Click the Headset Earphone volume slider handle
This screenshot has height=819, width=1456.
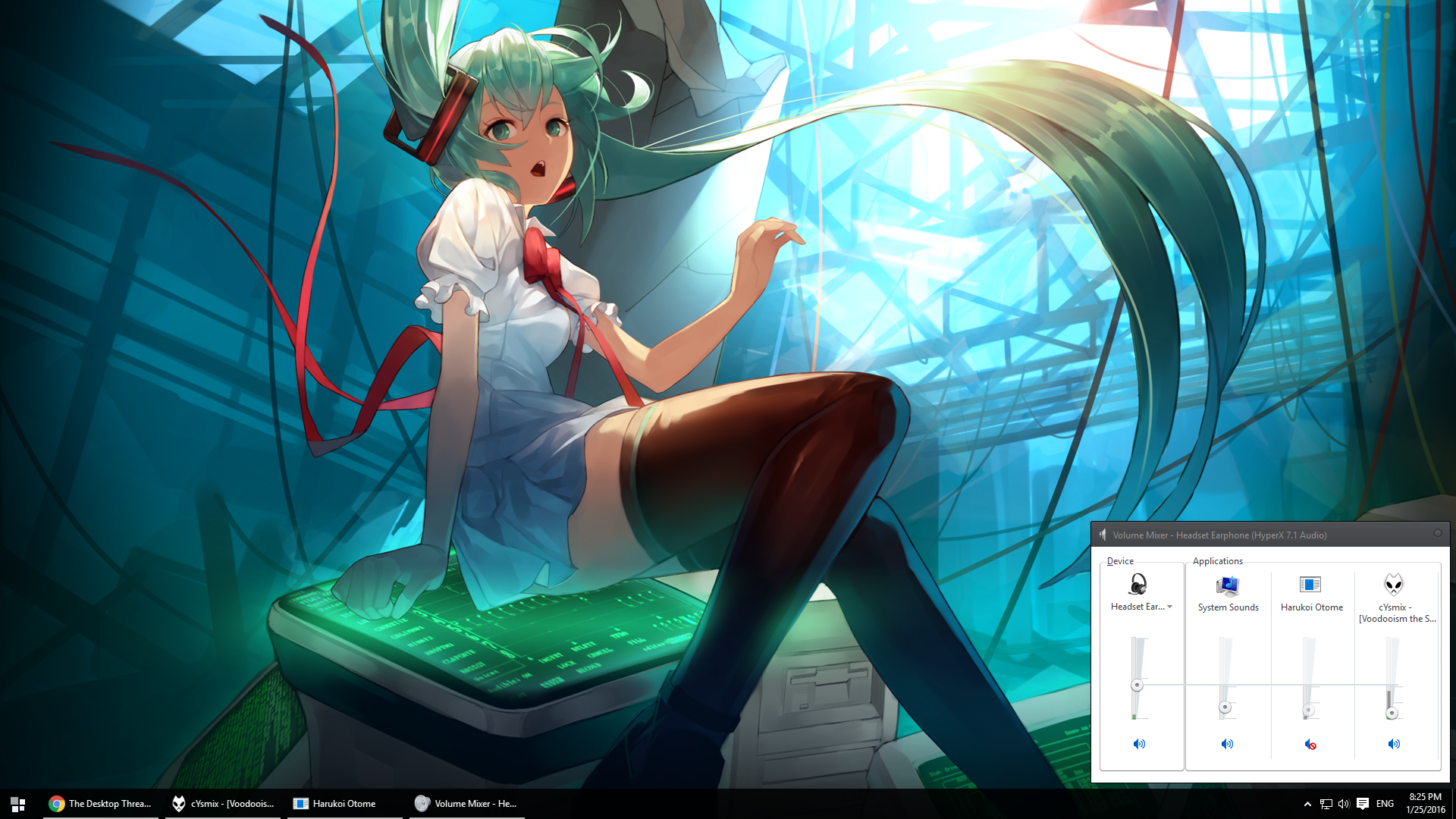[1137, 685]
